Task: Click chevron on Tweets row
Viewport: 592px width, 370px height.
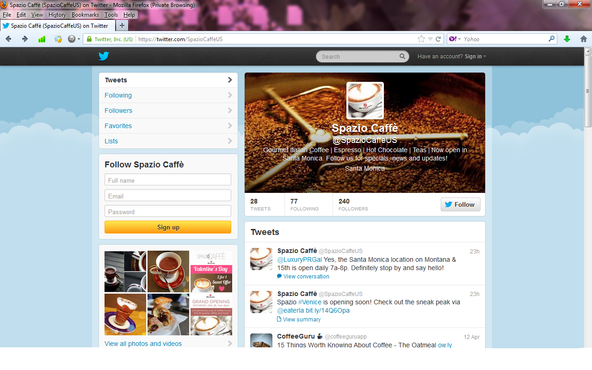Action: pos(230,80)
